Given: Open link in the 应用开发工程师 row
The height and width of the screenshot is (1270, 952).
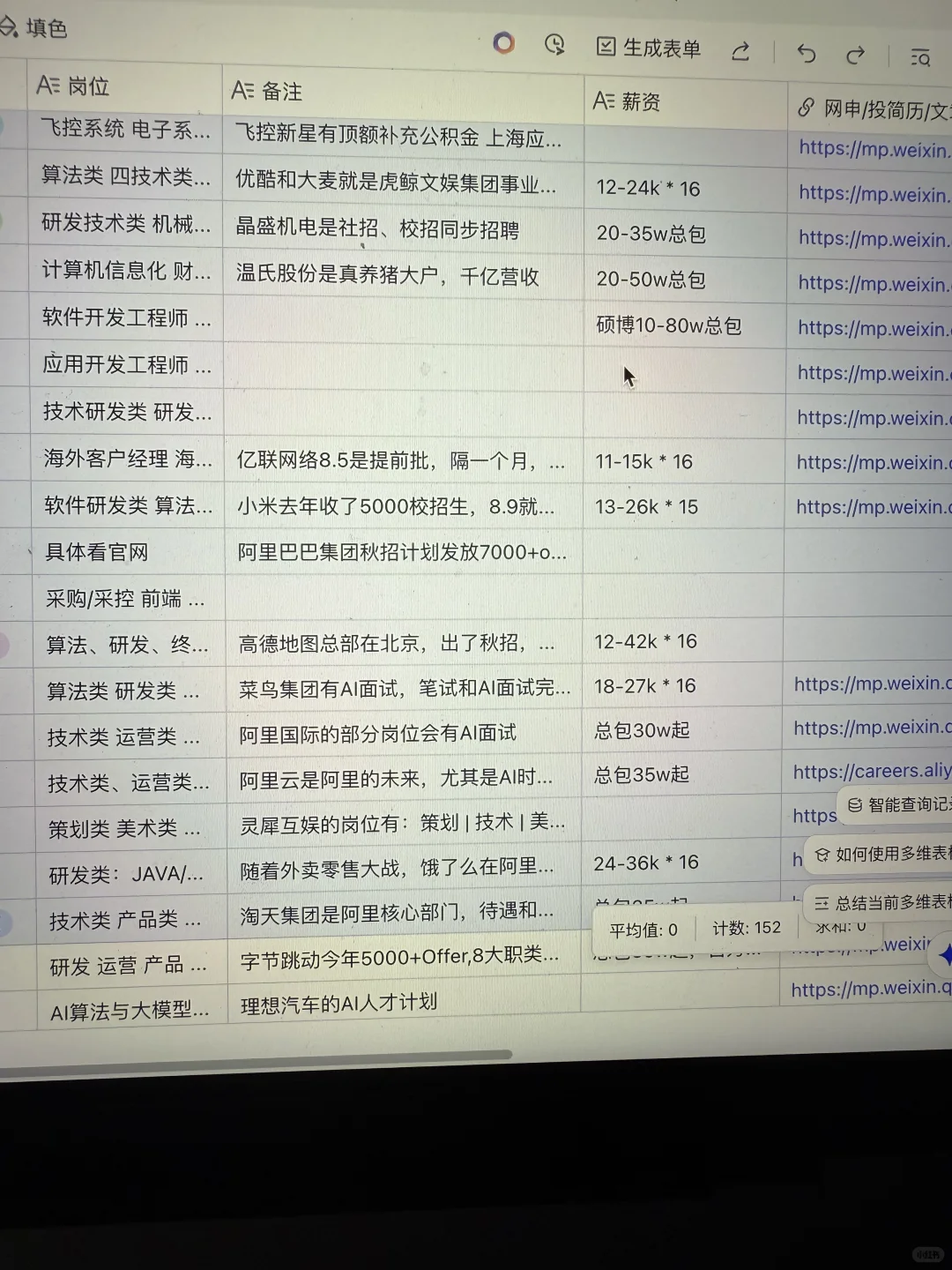Looking at the screenshot, I should tap(874, 373).
